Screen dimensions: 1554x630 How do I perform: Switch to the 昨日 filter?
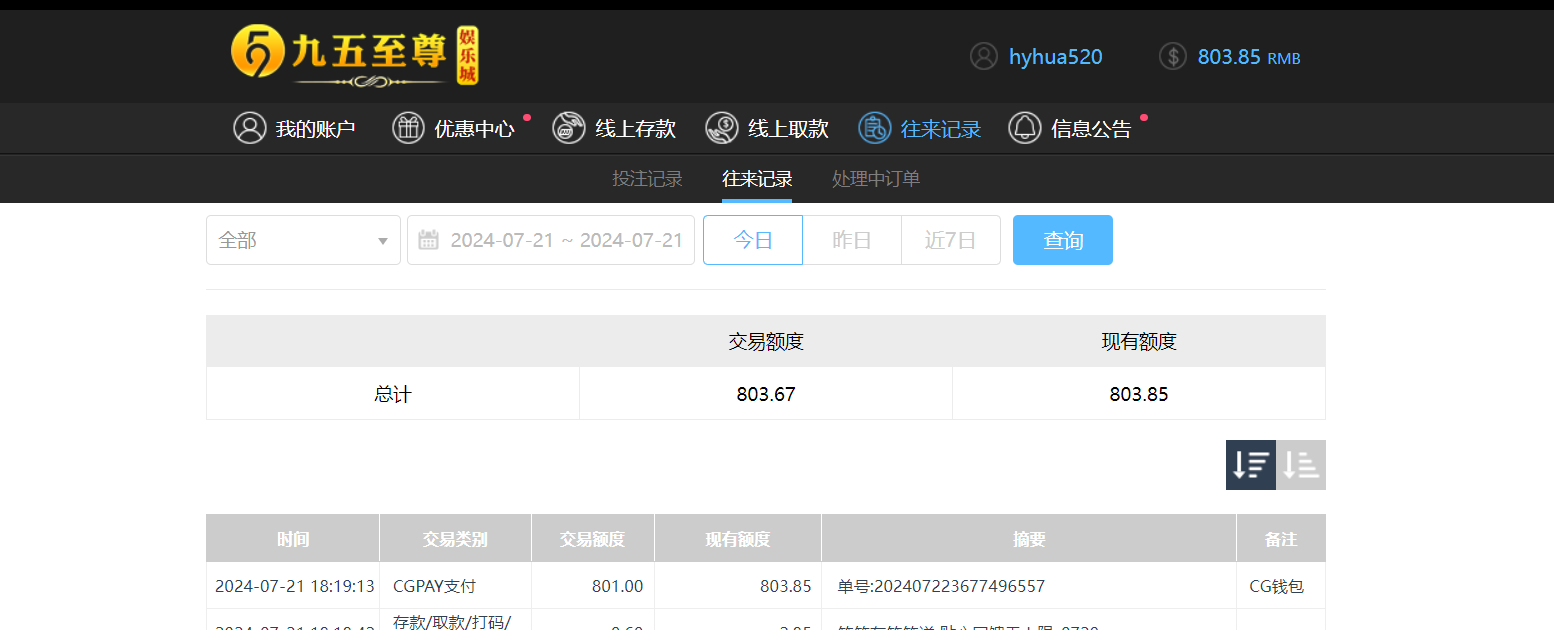point(851,240)
